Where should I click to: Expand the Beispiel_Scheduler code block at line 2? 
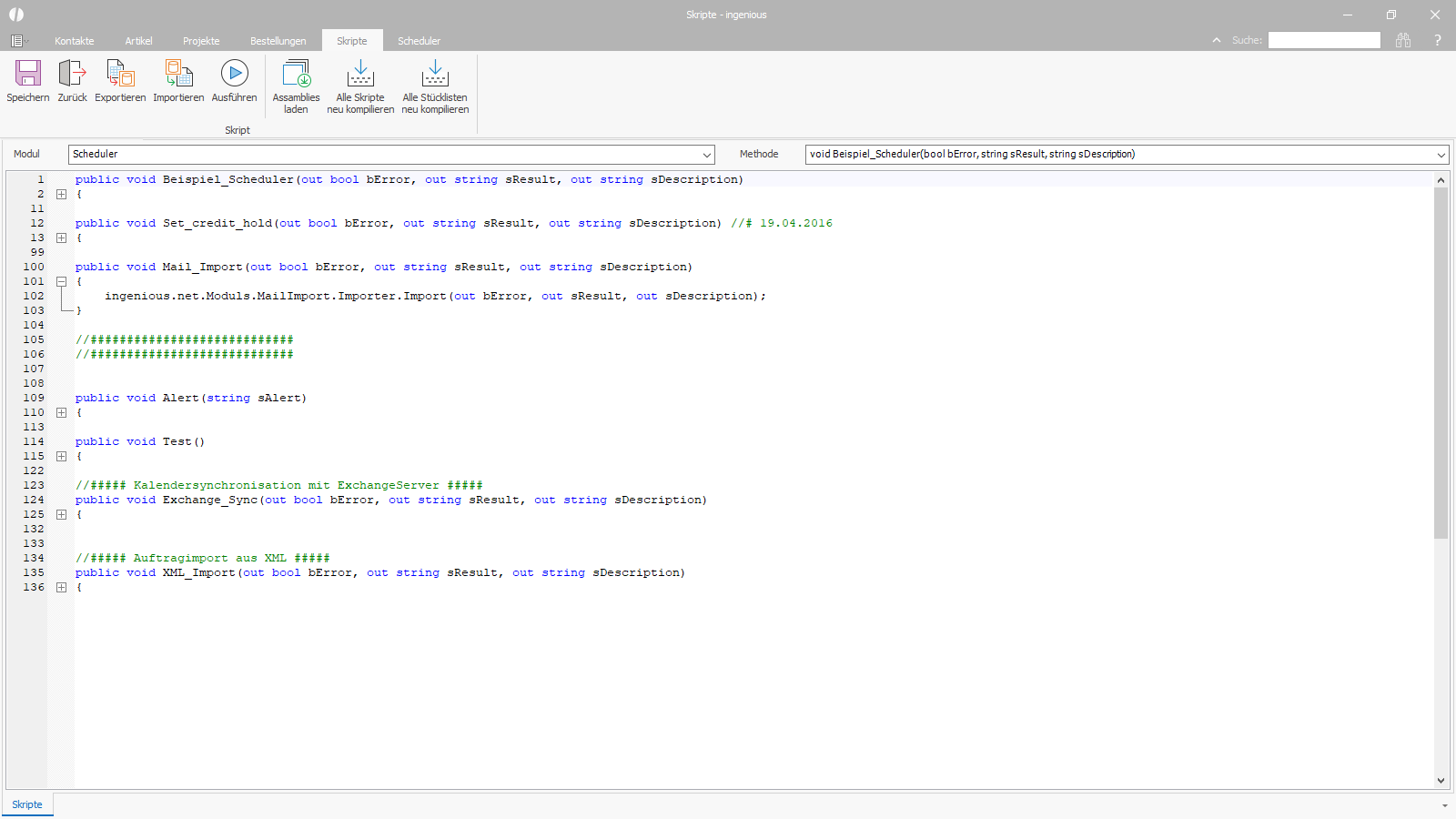pyautogui.click(x=61, y=194)
